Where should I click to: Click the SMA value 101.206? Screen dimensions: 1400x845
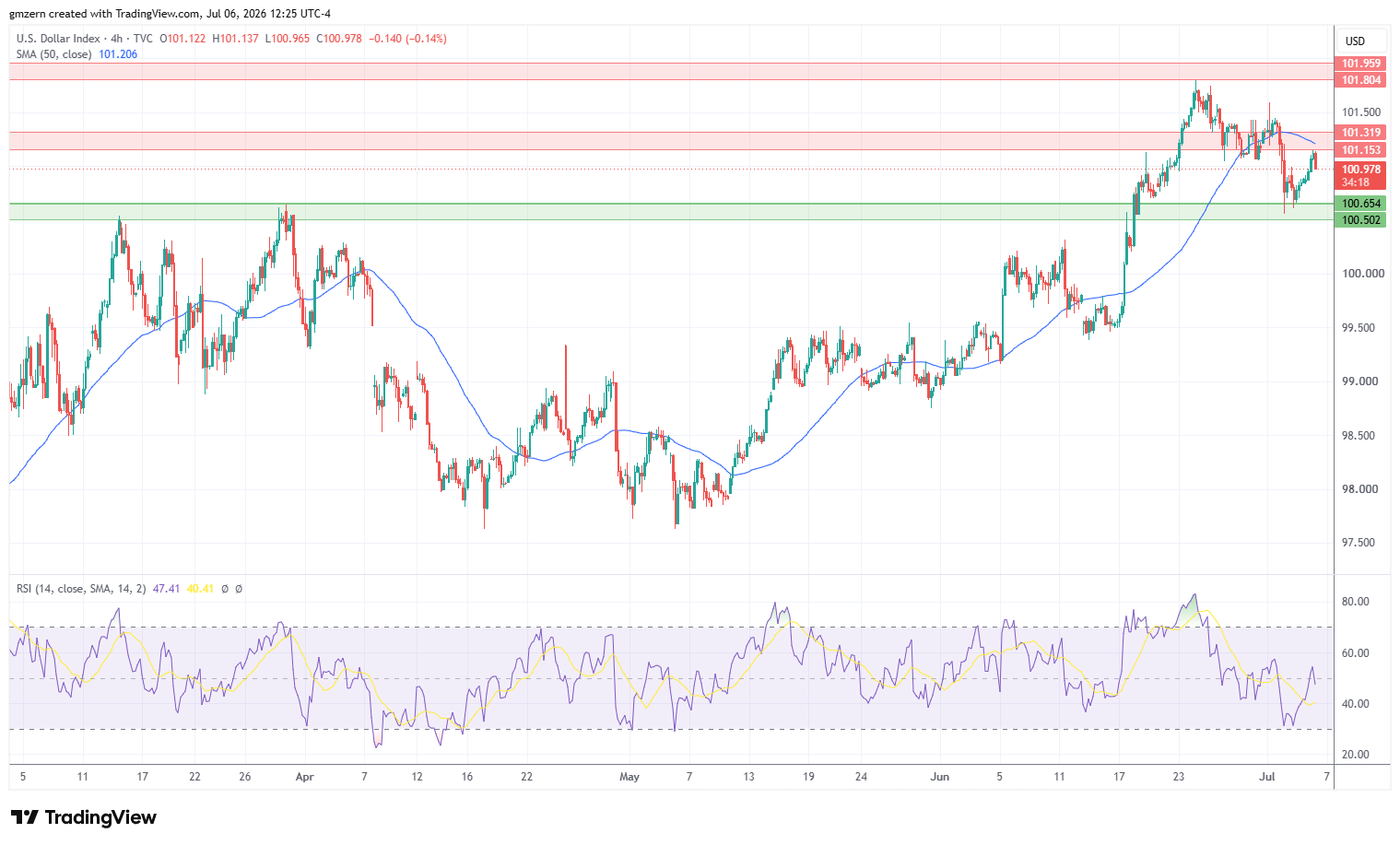coord(118,54)
